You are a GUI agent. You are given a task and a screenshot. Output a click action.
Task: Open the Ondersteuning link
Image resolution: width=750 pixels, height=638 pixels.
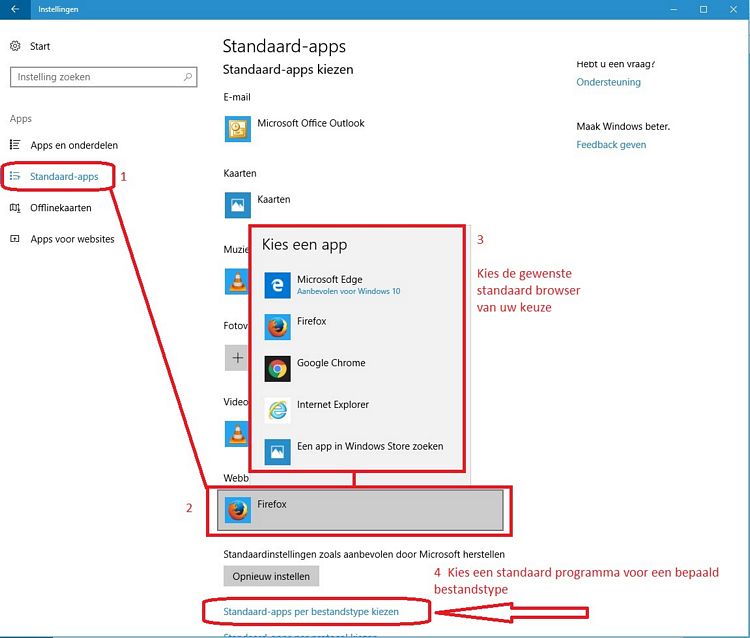pyautogui.click(x=608, y=82)
